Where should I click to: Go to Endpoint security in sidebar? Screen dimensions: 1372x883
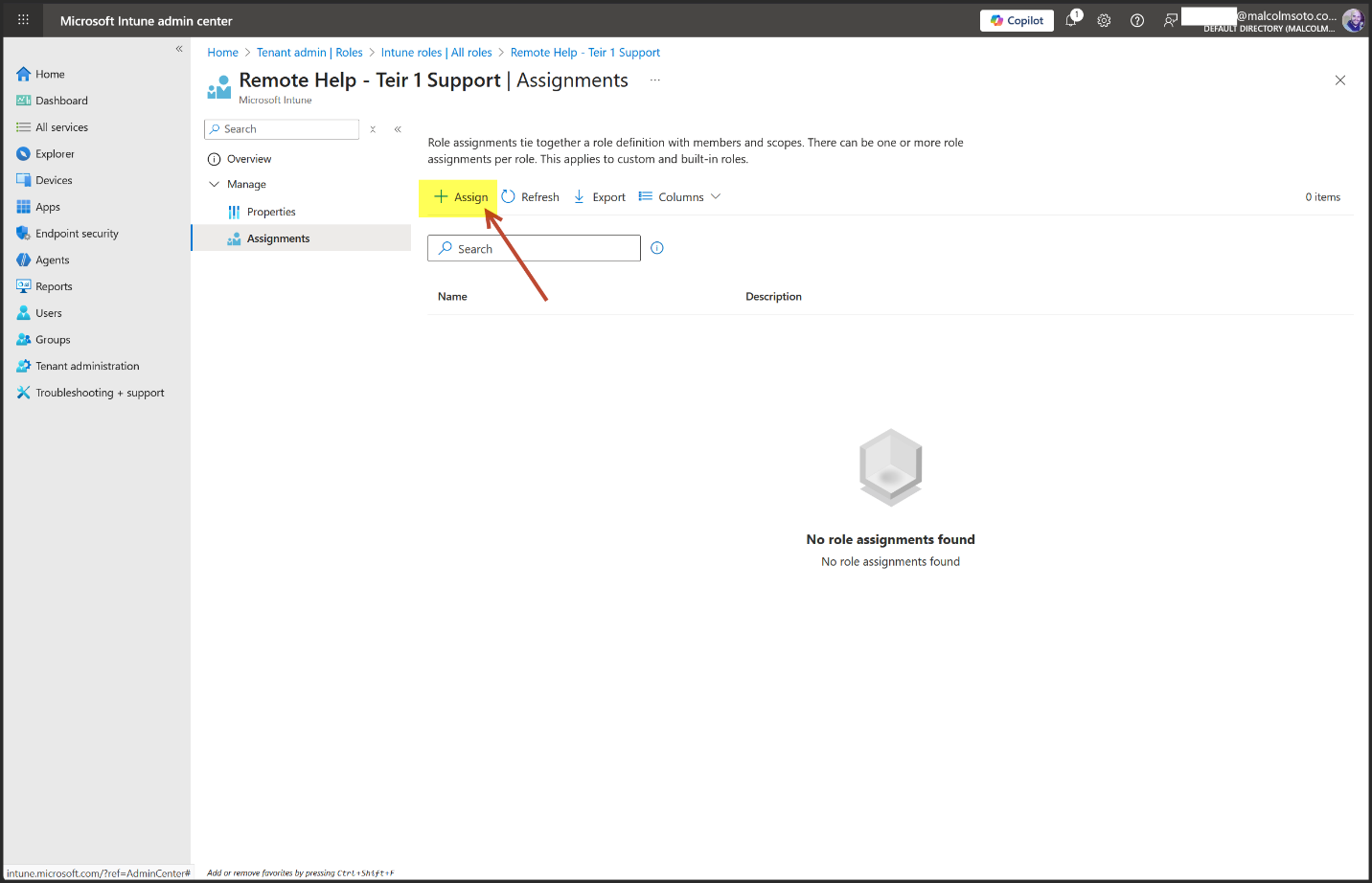[x=77, y=234]
